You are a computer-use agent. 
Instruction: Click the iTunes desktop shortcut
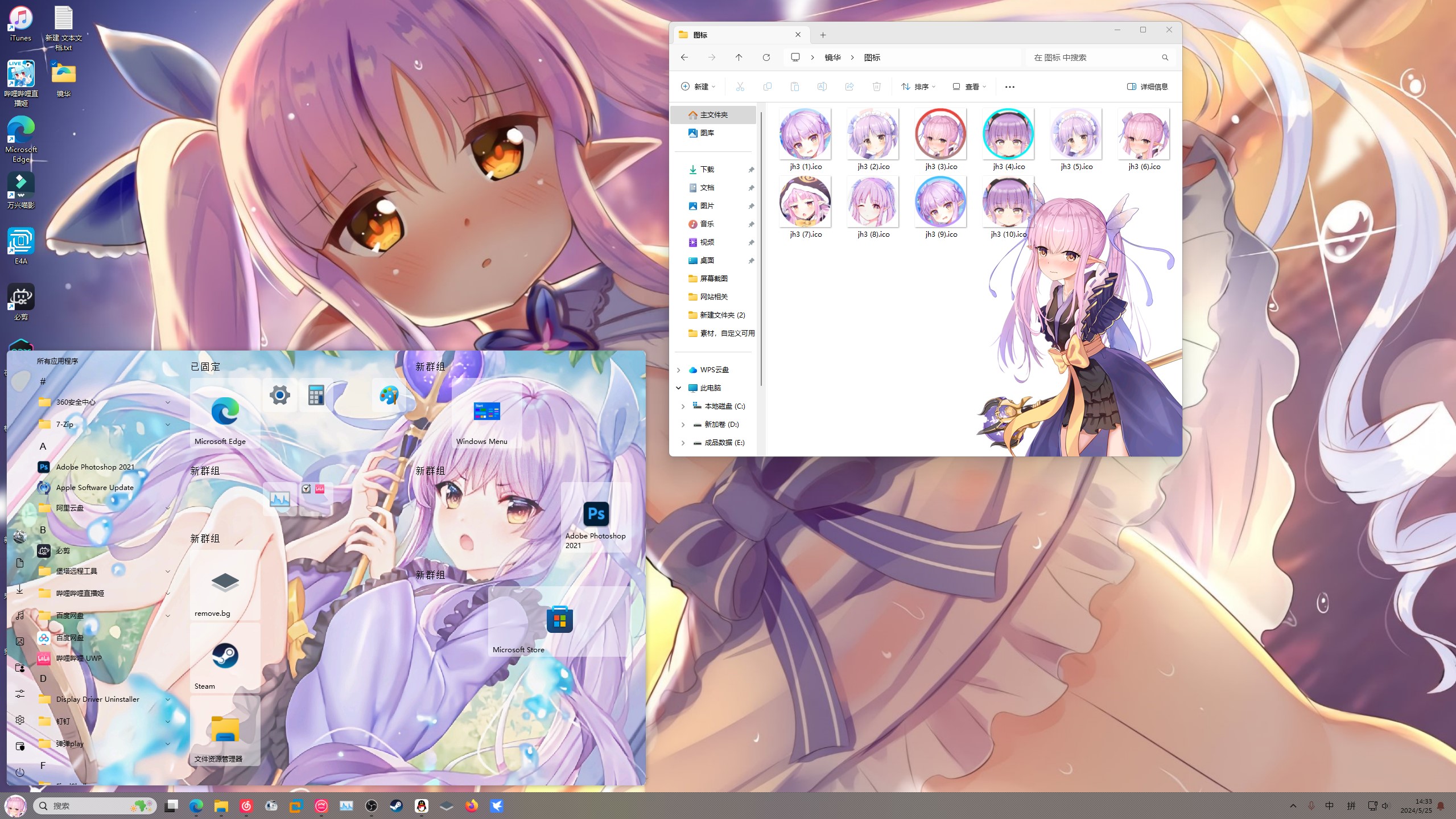click(x=20, y=24)
